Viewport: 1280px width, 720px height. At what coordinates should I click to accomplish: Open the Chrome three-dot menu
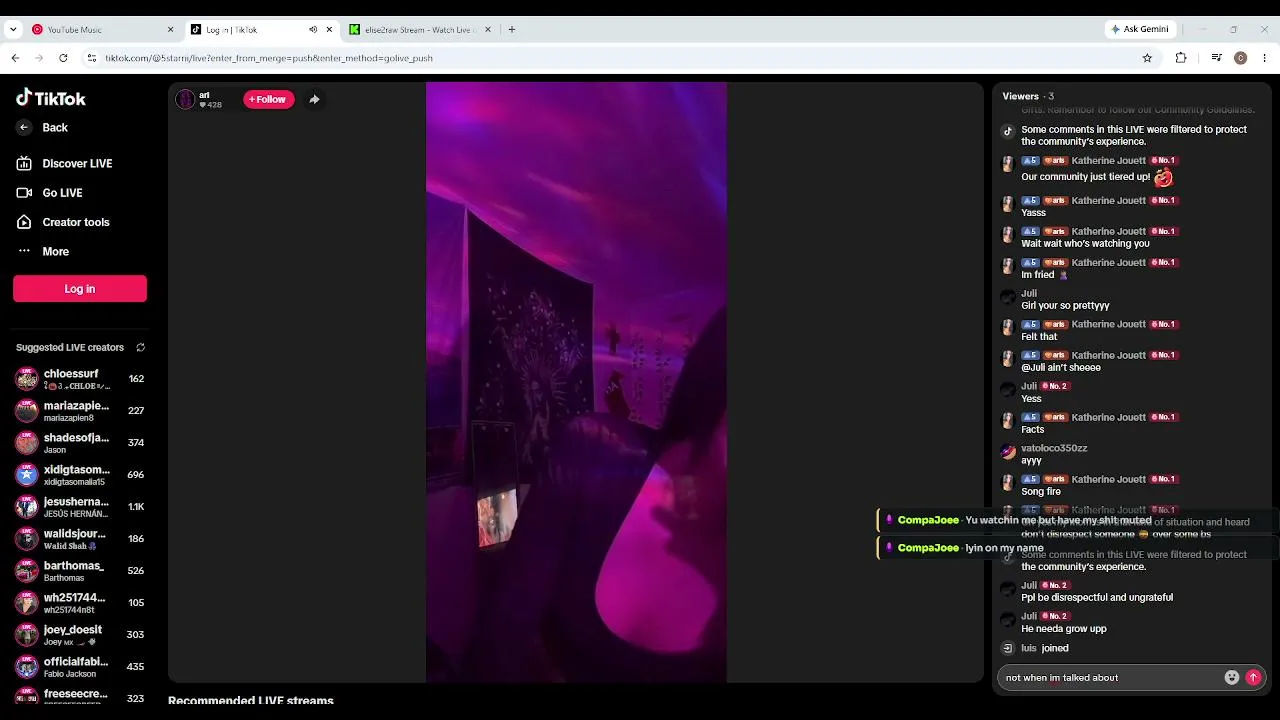coord(1265,58)
